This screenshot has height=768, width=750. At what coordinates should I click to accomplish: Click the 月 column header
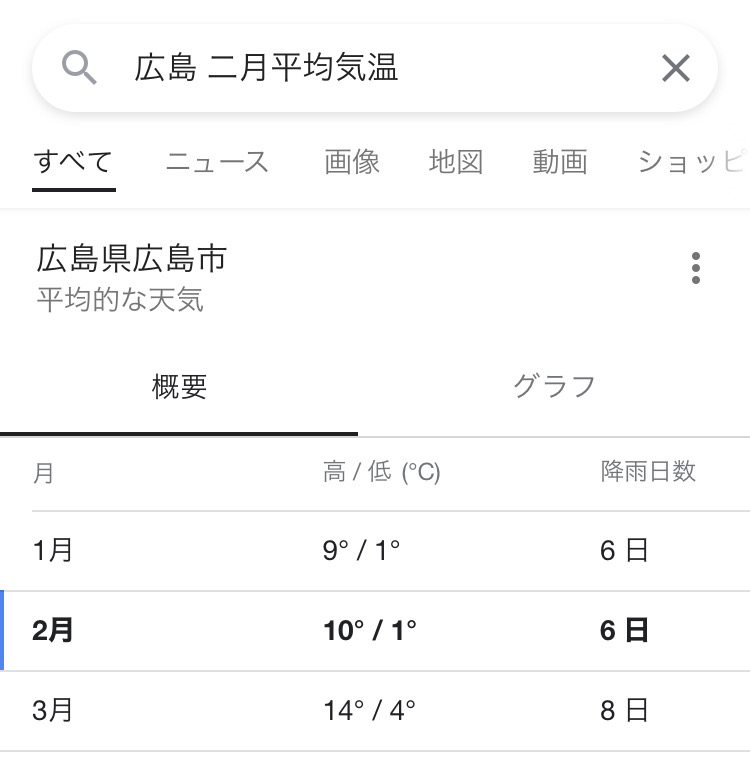[x=44, y=473]
